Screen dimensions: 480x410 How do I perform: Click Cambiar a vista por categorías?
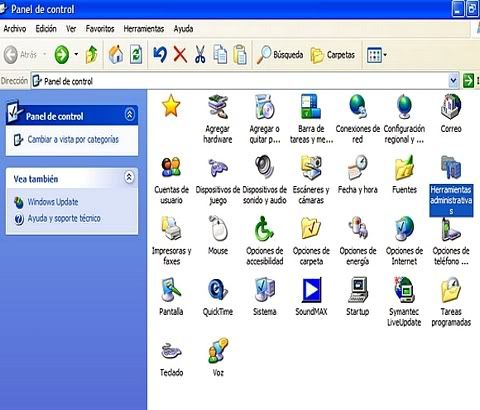[x=73, y=139]
